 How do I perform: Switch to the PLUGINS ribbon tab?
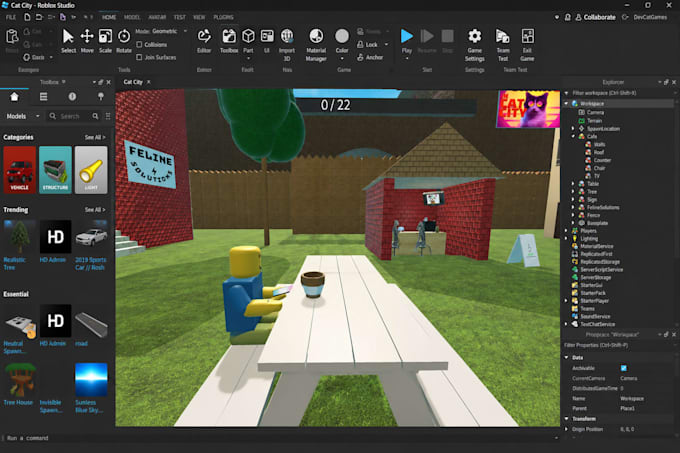pyautogui.click(x=223, y=17)
